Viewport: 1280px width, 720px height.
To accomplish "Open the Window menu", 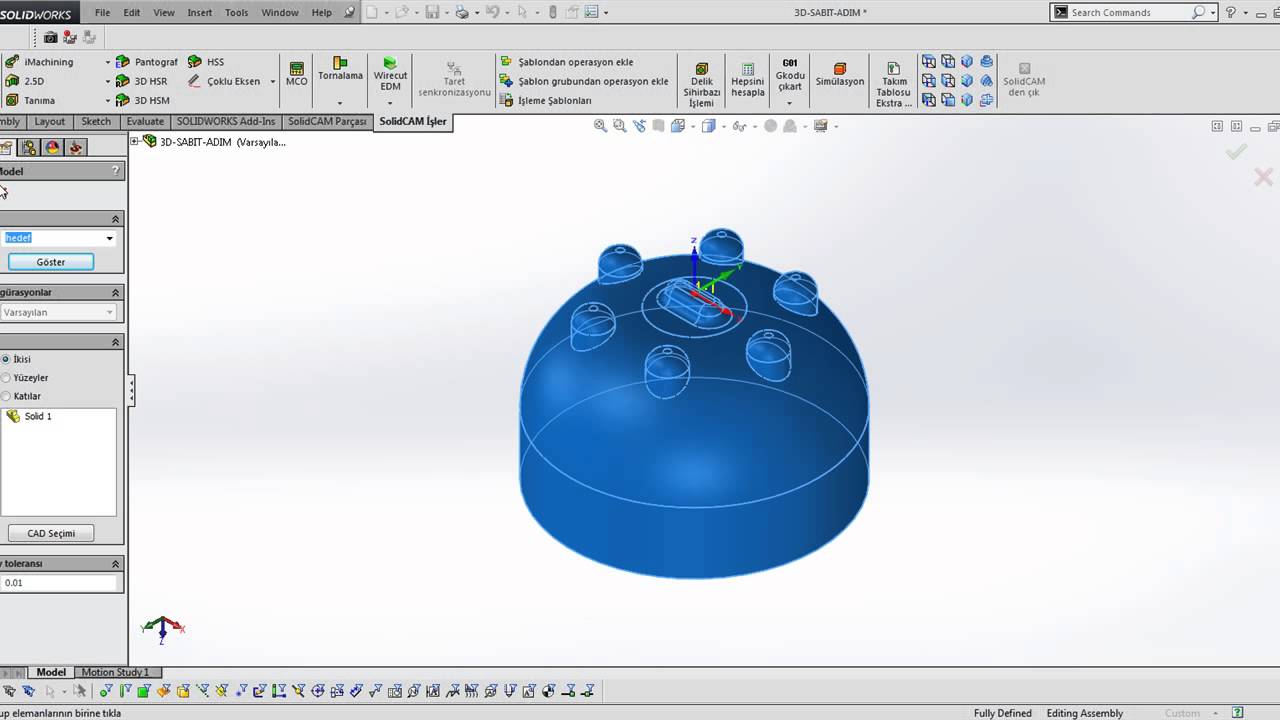I will click(280, 13).
